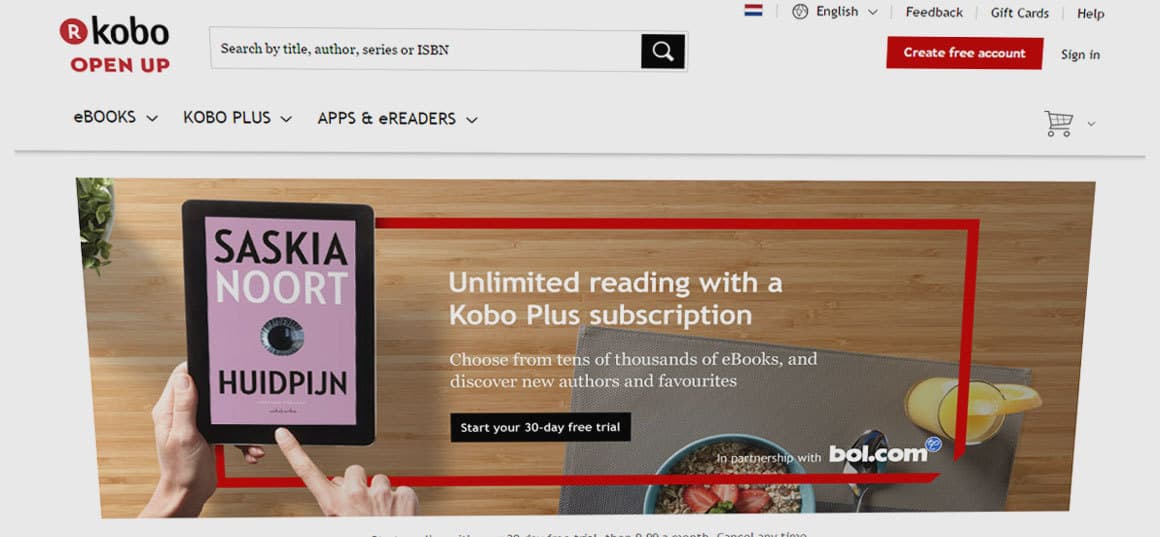Focus the title, author, ISBN search field
Screen dimensions: 1160x537
425,50
